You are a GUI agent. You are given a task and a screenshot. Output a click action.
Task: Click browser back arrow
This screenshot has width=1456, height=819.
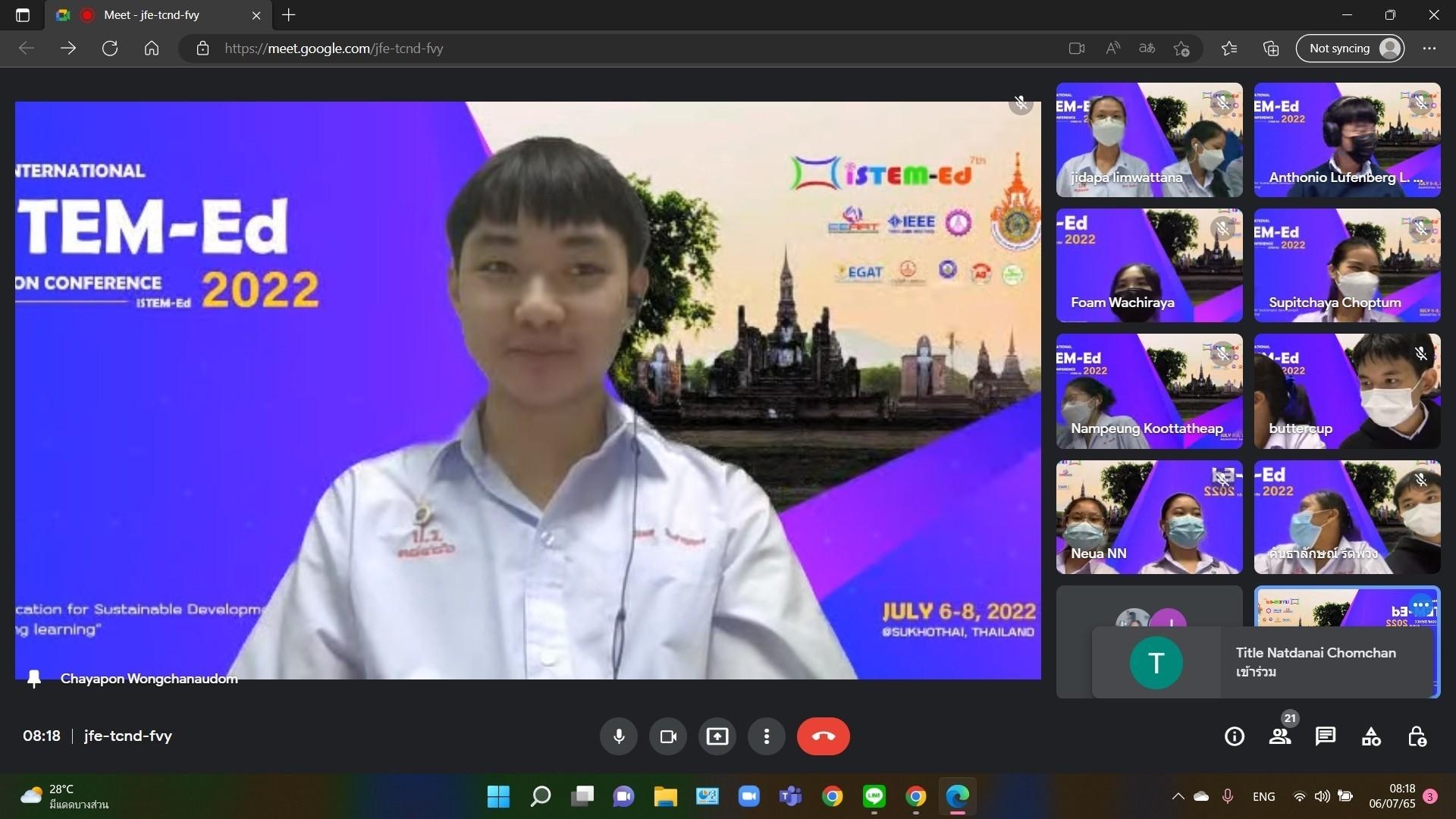click(27, 49)
